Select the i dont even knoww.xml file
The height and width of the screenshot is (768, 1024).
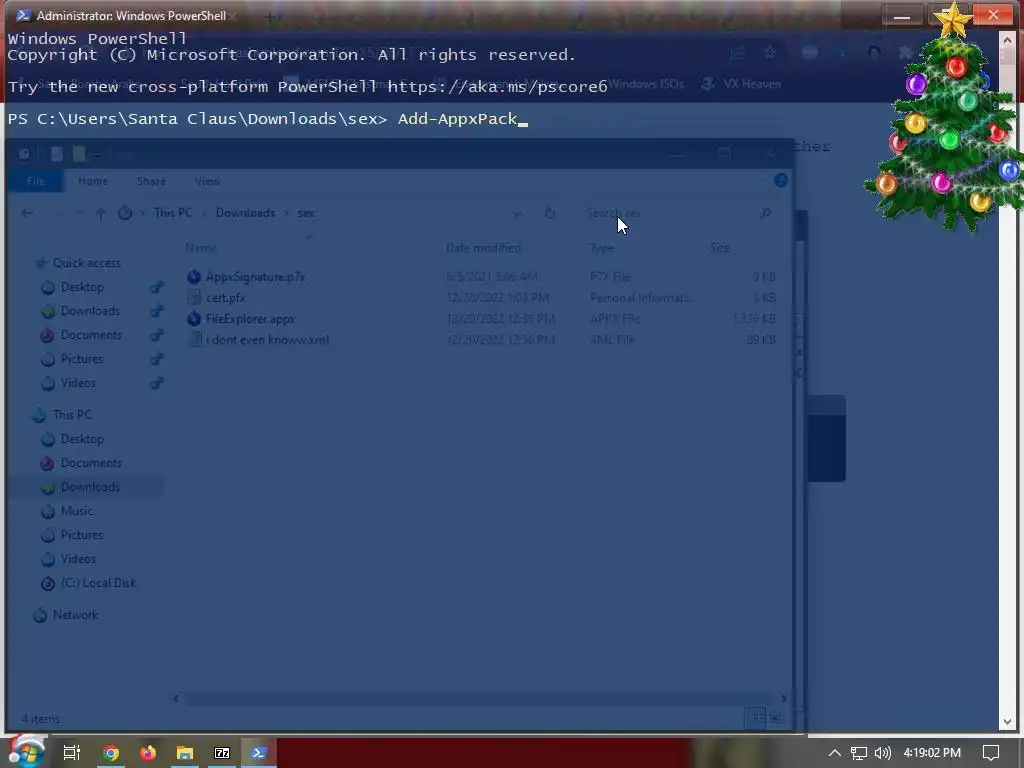point(268,340)
